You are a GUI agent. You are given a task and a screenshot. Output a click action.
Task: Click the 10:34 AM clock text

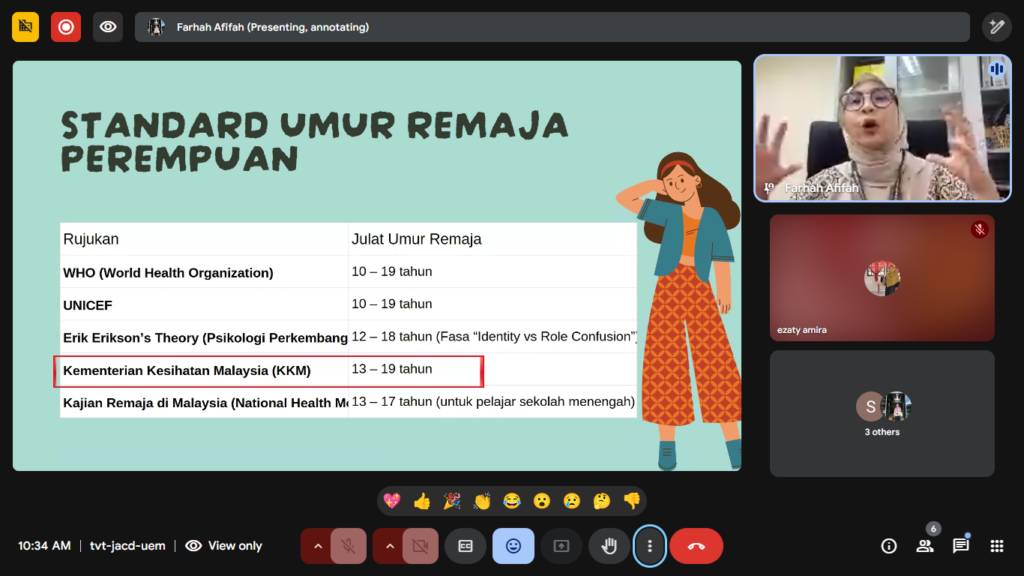(44, 546)
